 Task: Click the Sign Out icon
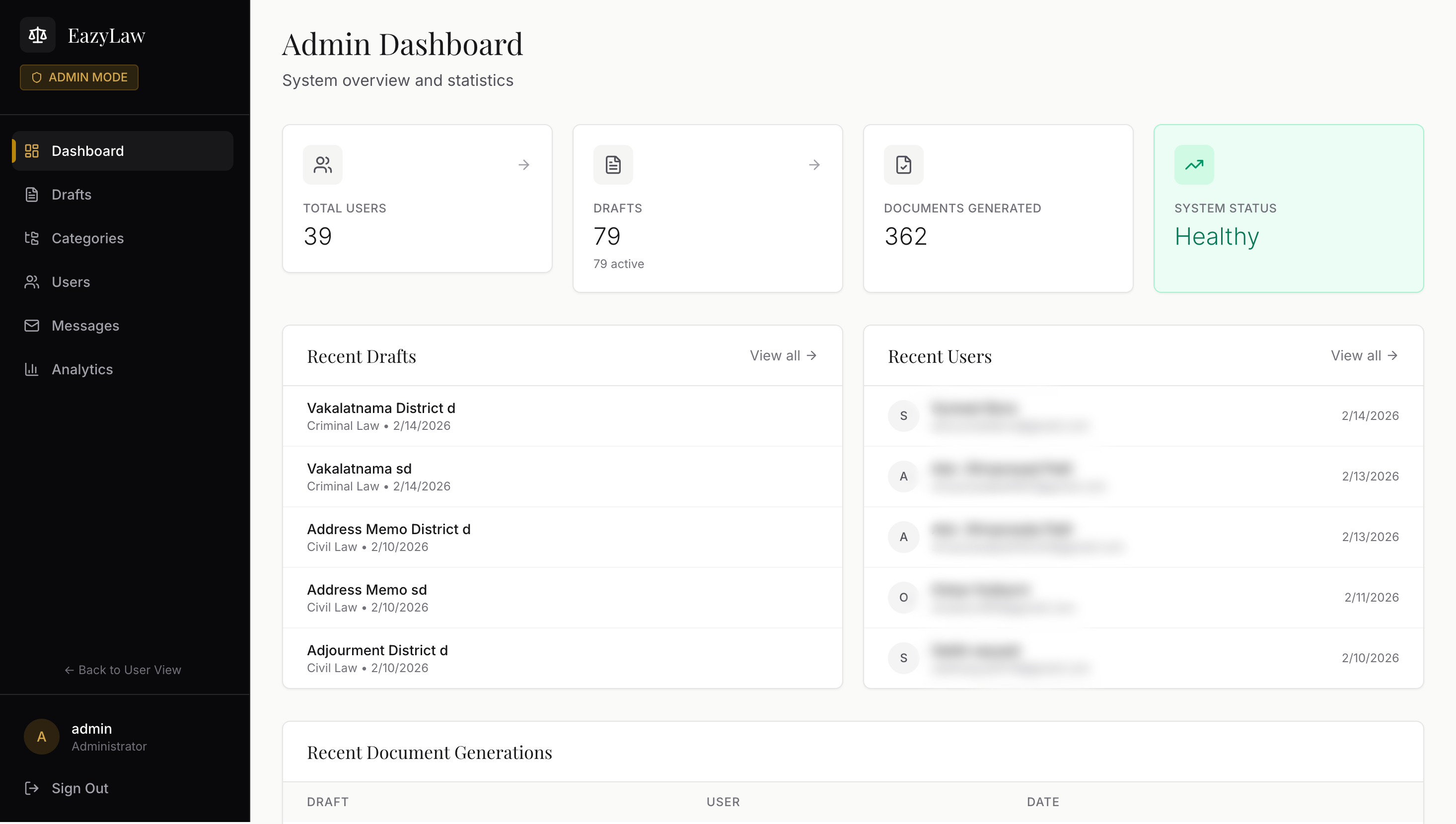point(32,788)
